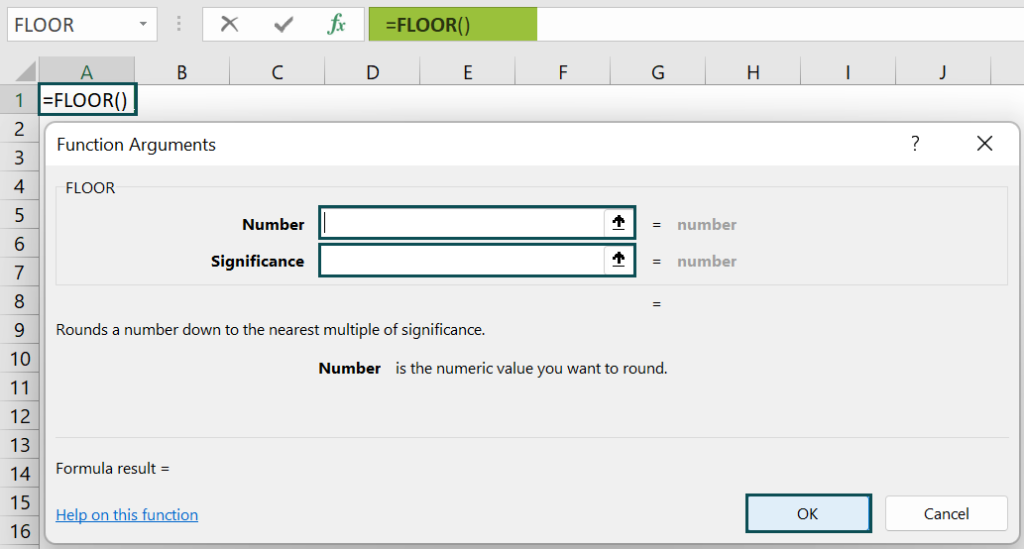Open the Help on this function link
The image size is (1024, 549).
click(127, 514)
